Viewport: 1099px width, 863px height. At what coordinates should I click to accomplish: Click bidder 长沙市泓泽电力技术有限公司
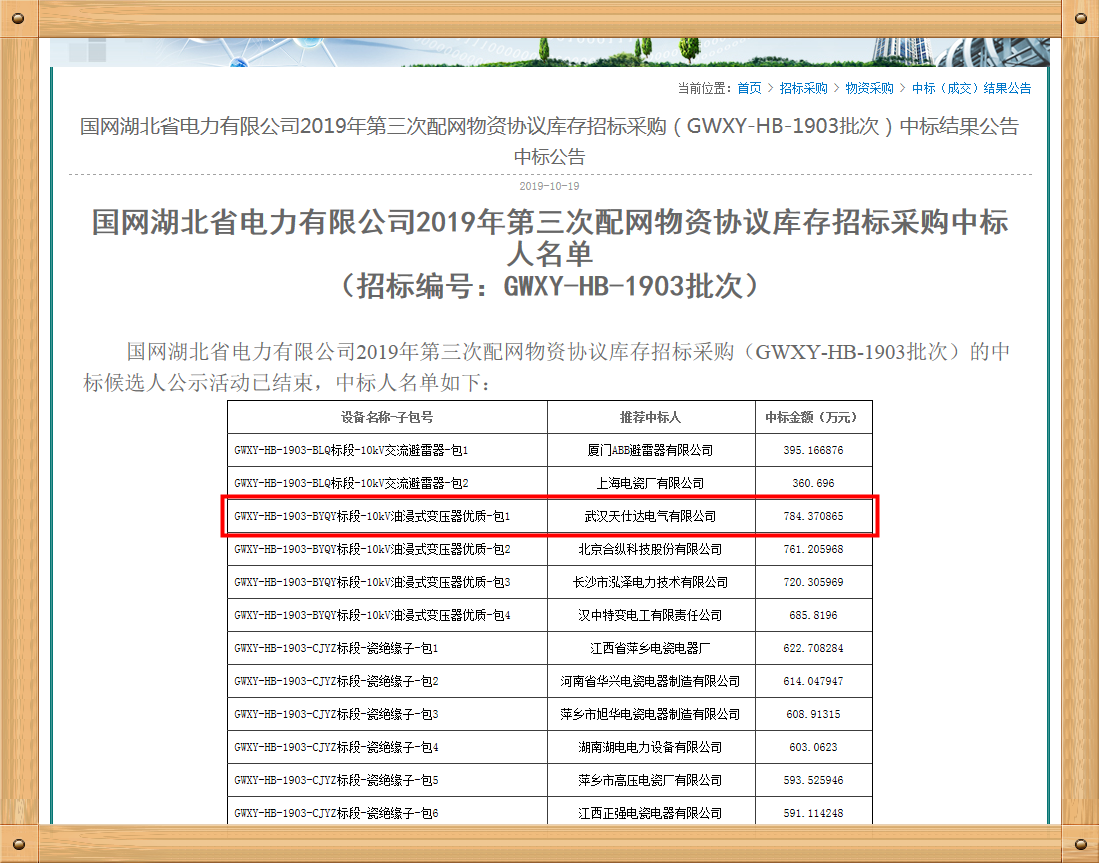[x=650, y=582]
